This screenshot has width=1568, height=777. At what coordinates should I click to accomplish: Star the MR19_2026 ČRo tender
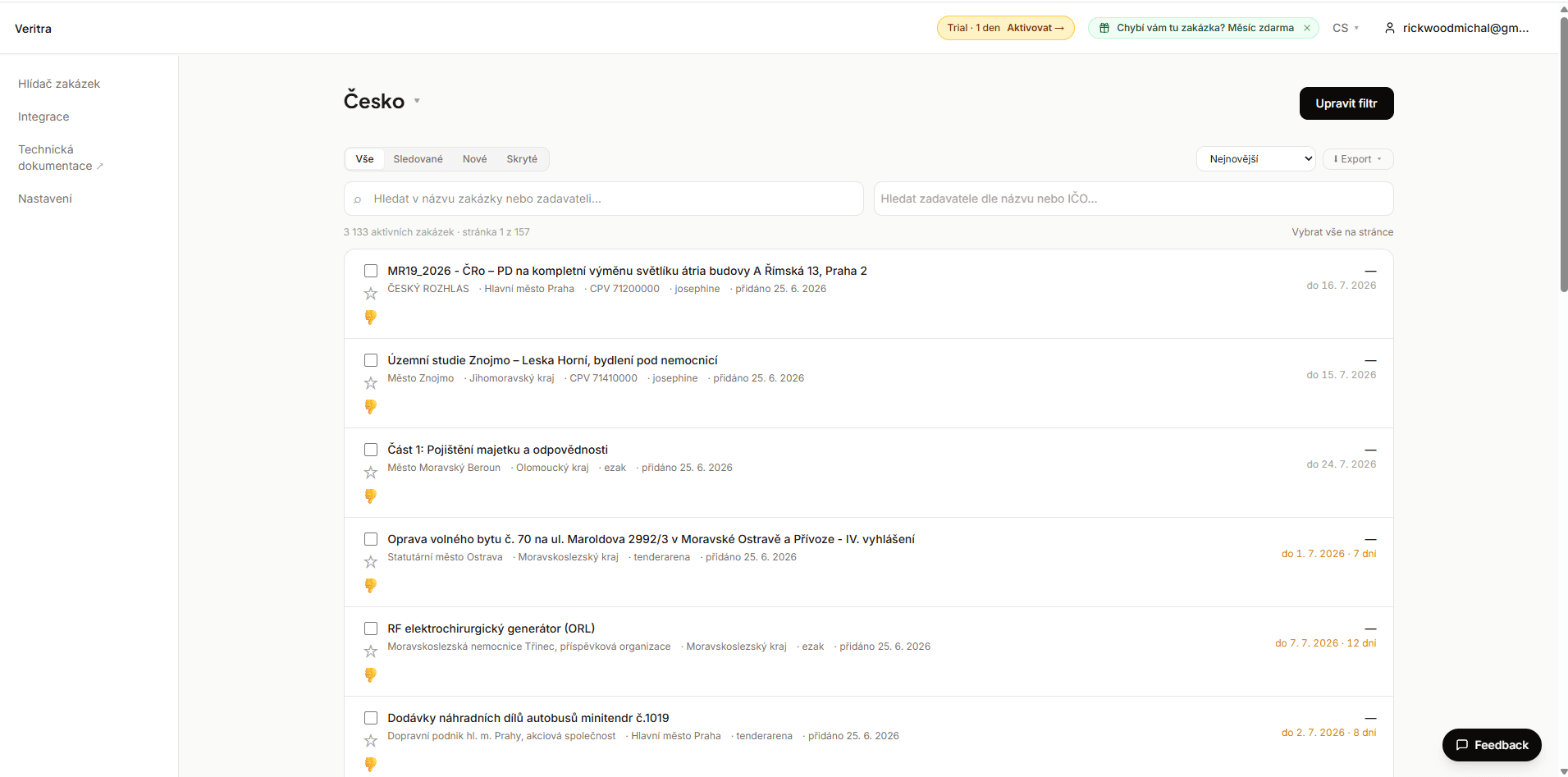click(x=371, y=294)
